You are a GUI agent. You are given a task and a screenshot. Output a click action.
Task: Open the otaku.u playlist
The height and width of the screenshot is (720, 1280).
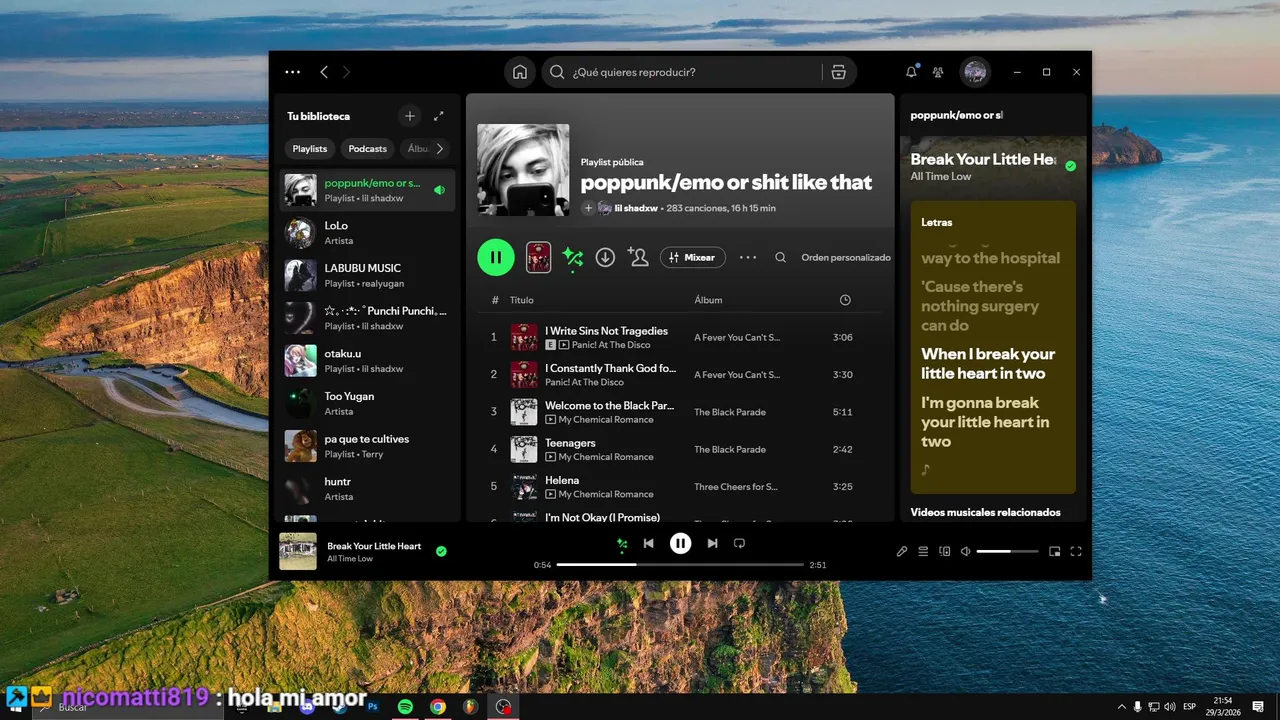pos(366,361)
